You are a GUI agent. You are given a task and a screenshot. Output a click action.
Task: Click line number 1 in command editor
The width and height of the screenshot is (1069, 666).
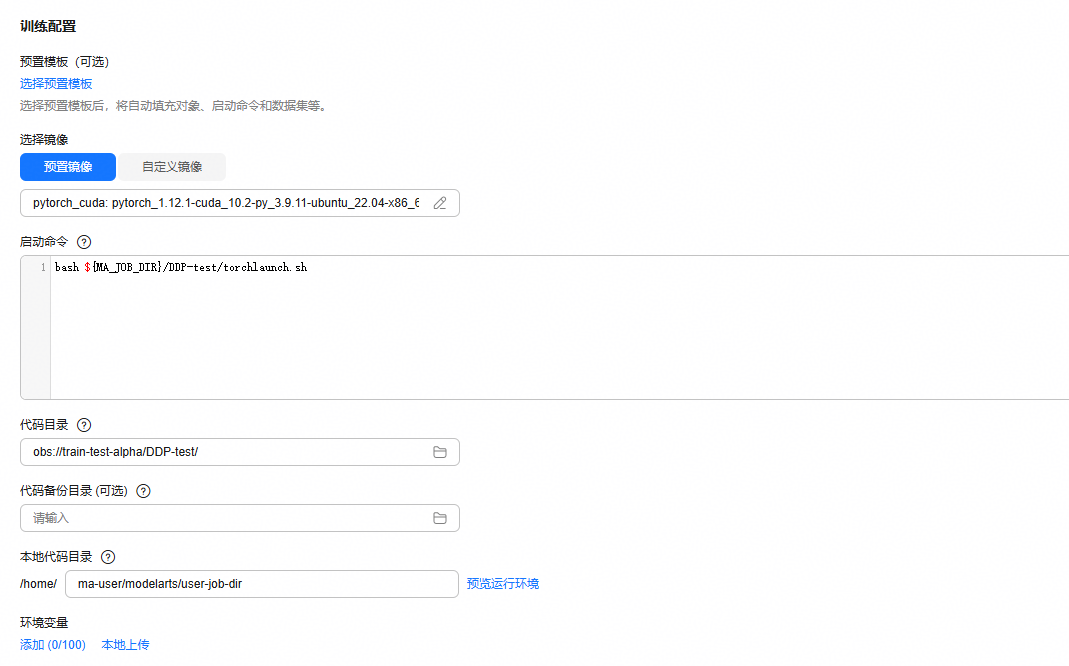pyautogui.click(x=43, y=267)
